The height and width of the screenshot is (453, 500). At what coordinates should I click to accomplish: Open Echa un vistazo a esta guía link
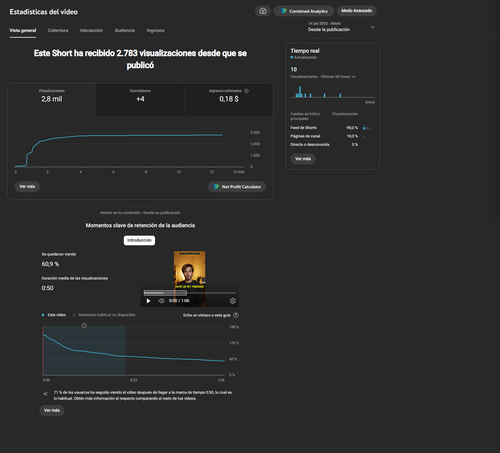point(207,315)
